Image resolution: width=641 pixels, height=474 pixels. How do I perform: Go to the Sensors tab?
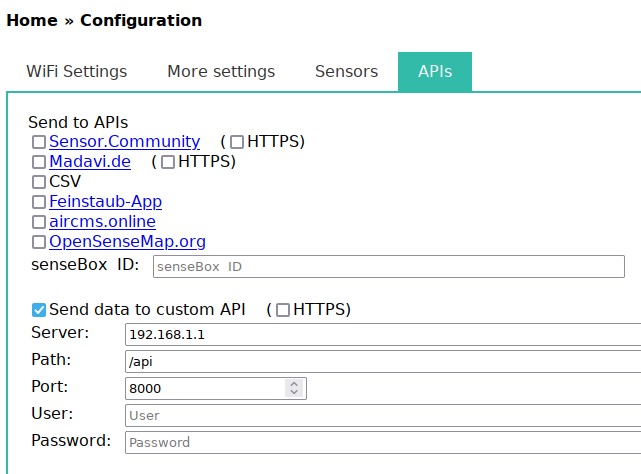(346, 72)
